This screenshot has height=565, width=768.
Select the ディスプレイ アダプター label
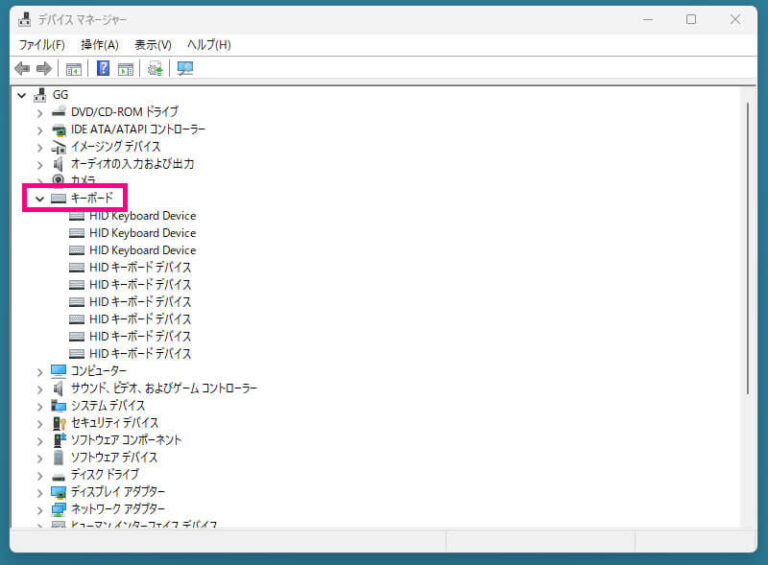[x=118, y=492]
